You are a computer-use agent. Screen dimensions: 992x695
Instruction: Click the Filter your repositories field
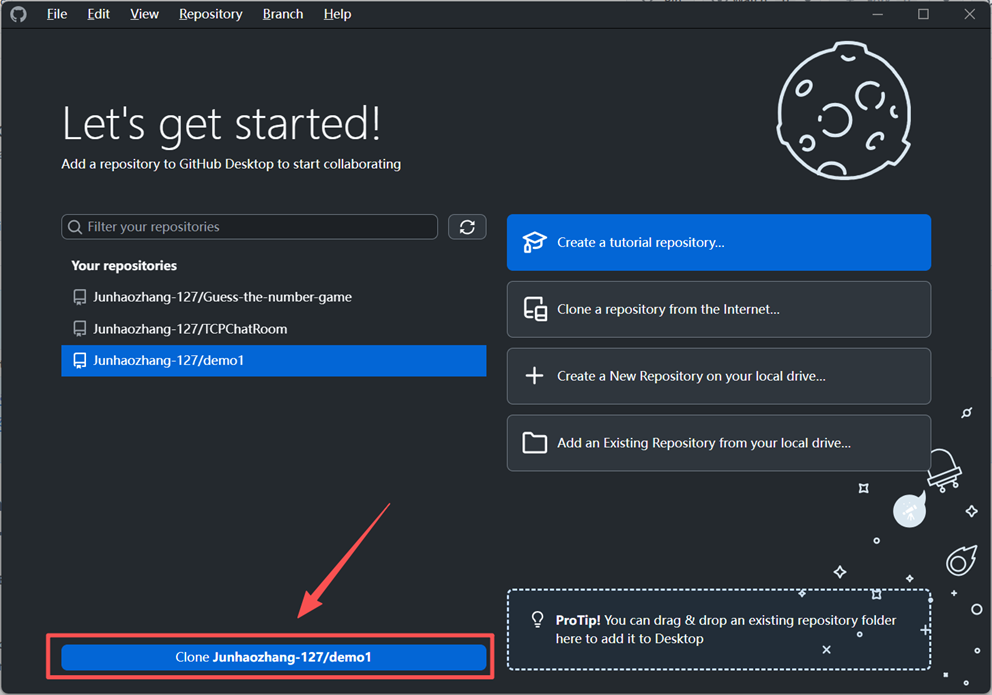click(x=249, y=227)
